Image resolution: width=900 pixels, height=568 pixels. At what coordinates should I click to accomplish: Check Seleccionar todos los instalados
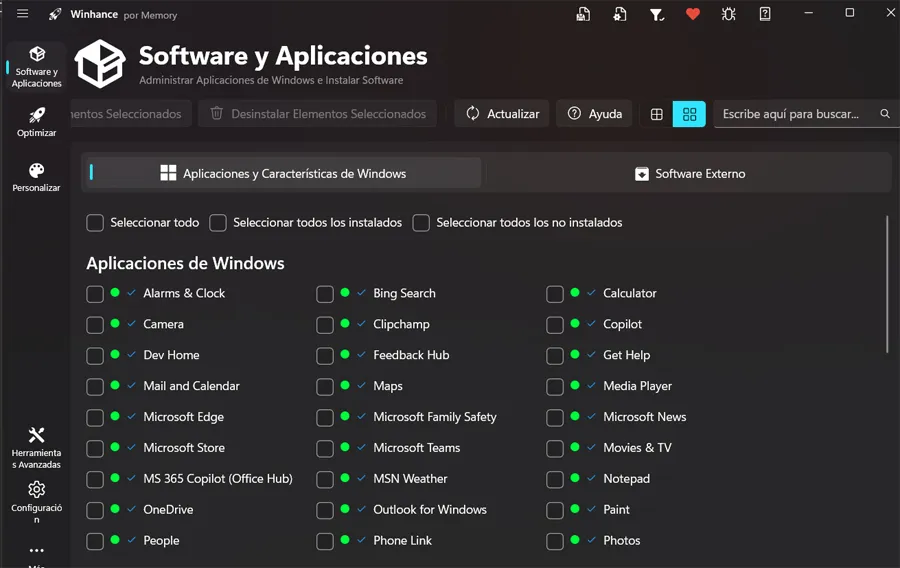click(218, 223)
